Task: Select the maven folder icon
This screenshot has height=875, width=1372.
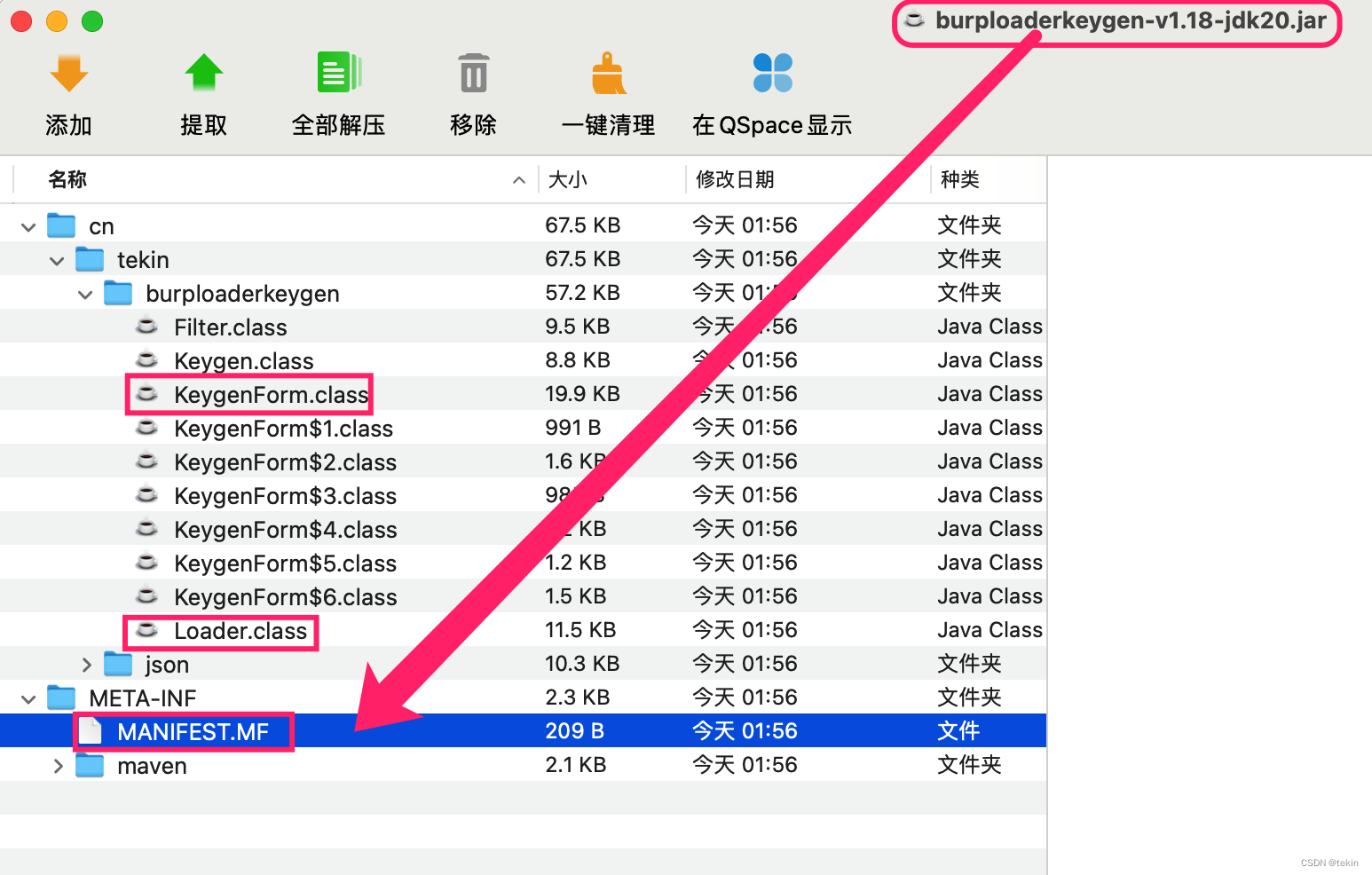Action: 90,765
